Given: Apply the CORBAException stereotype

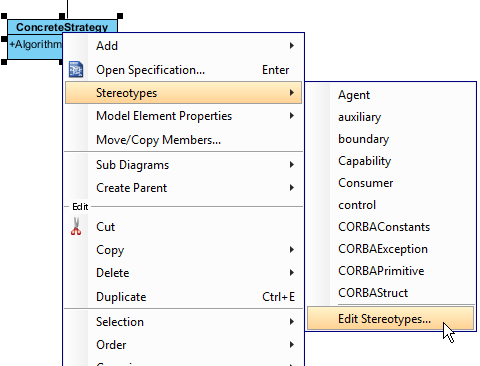Looking at the screenshot, I should (390, 249).
